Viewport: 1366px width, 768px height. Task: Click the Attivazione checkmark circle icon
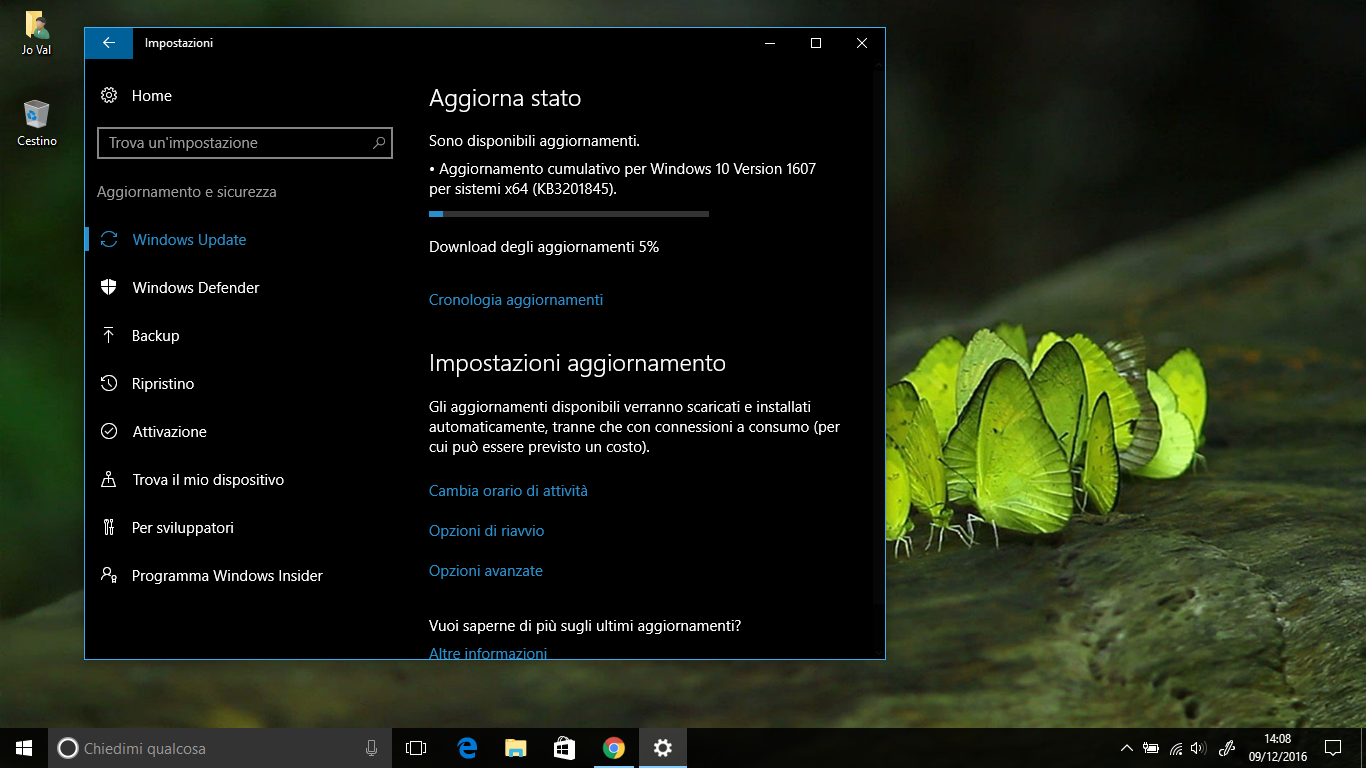109,432
